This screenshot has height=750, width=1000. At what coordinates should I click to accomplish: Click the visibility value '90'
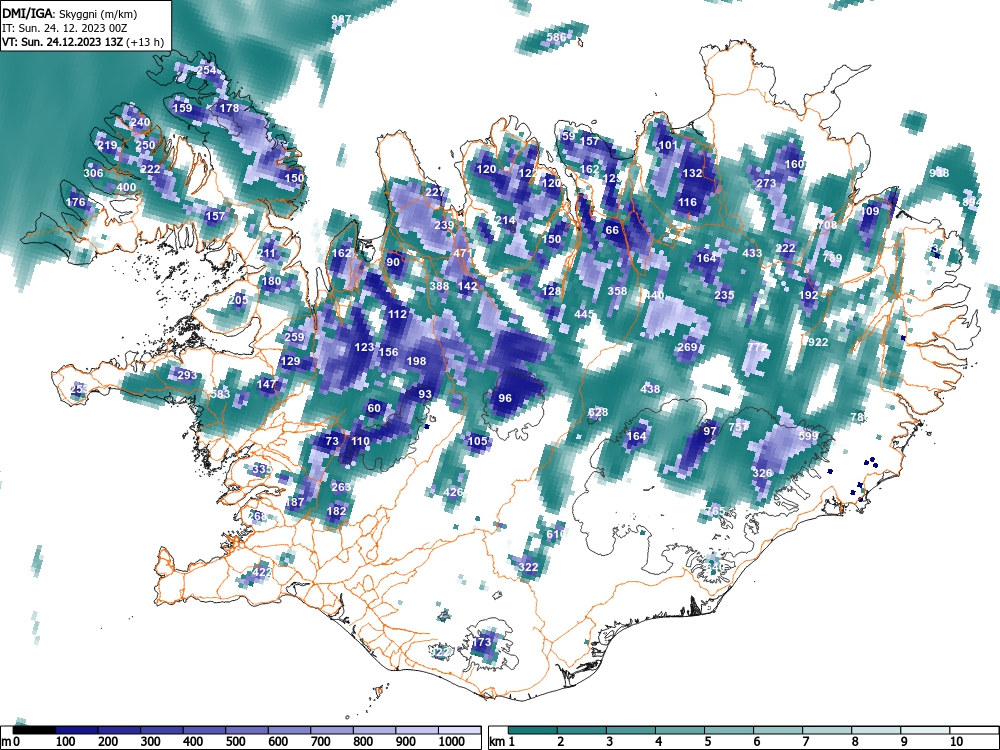(x=393, y=262)
